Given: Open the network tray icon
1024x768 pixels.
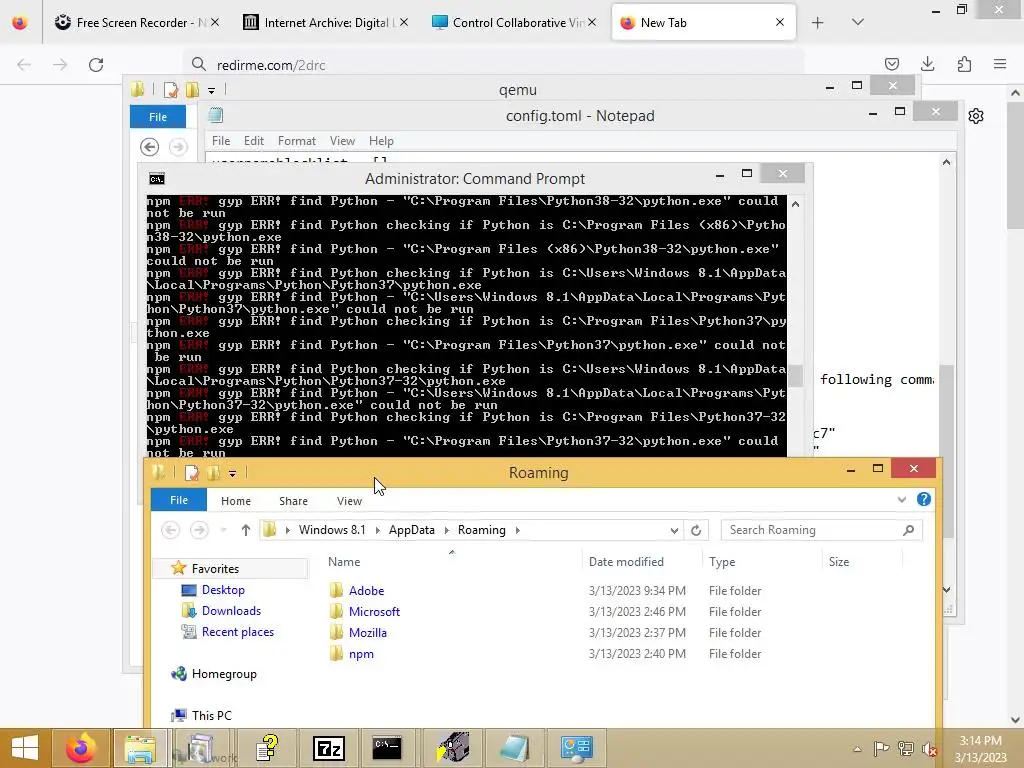Looking at the screenshot, I should [x=906, y=748].
